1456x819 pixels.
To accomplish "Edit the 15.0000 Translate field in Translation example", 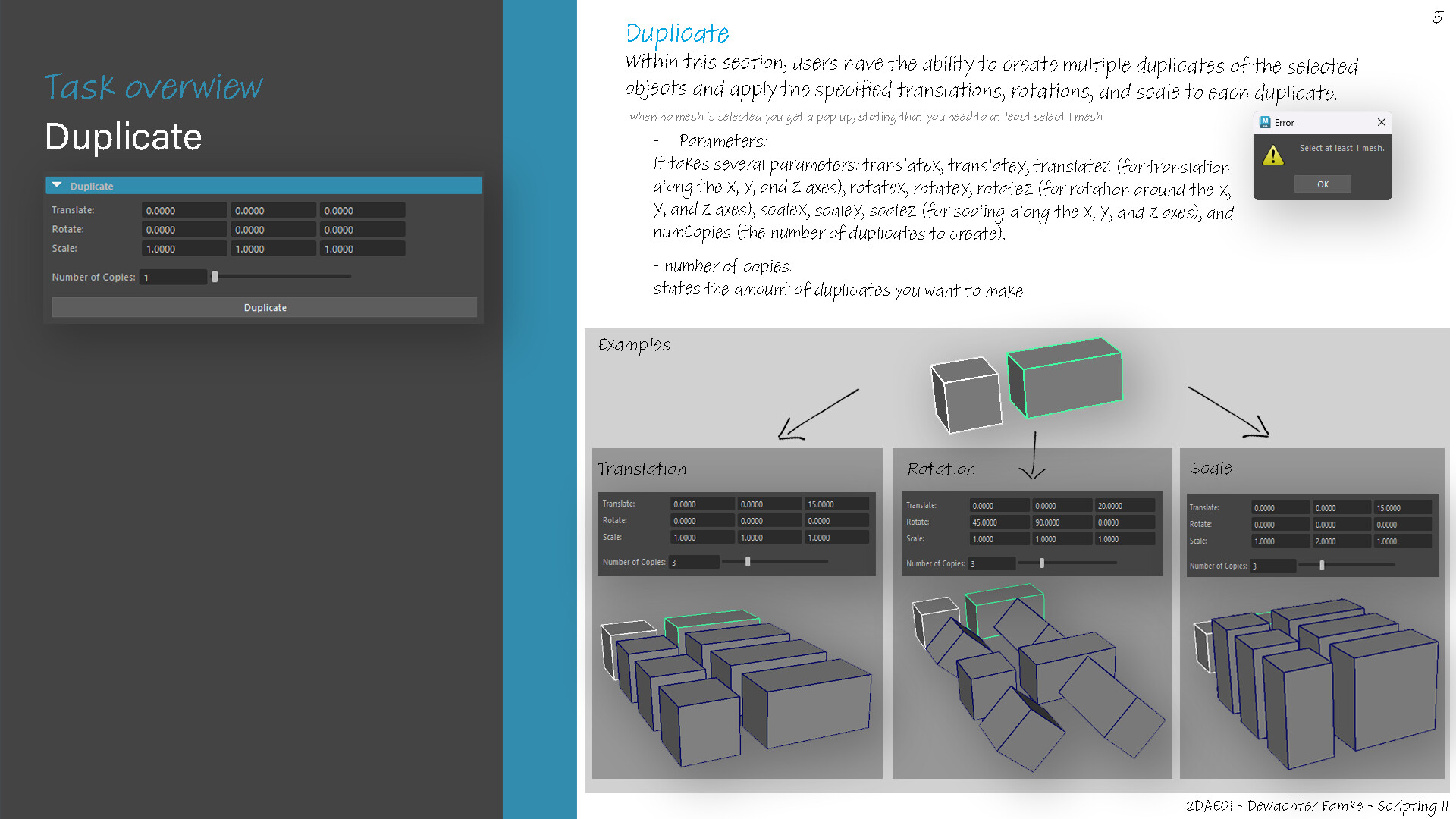I will click(x=836, y=504).
